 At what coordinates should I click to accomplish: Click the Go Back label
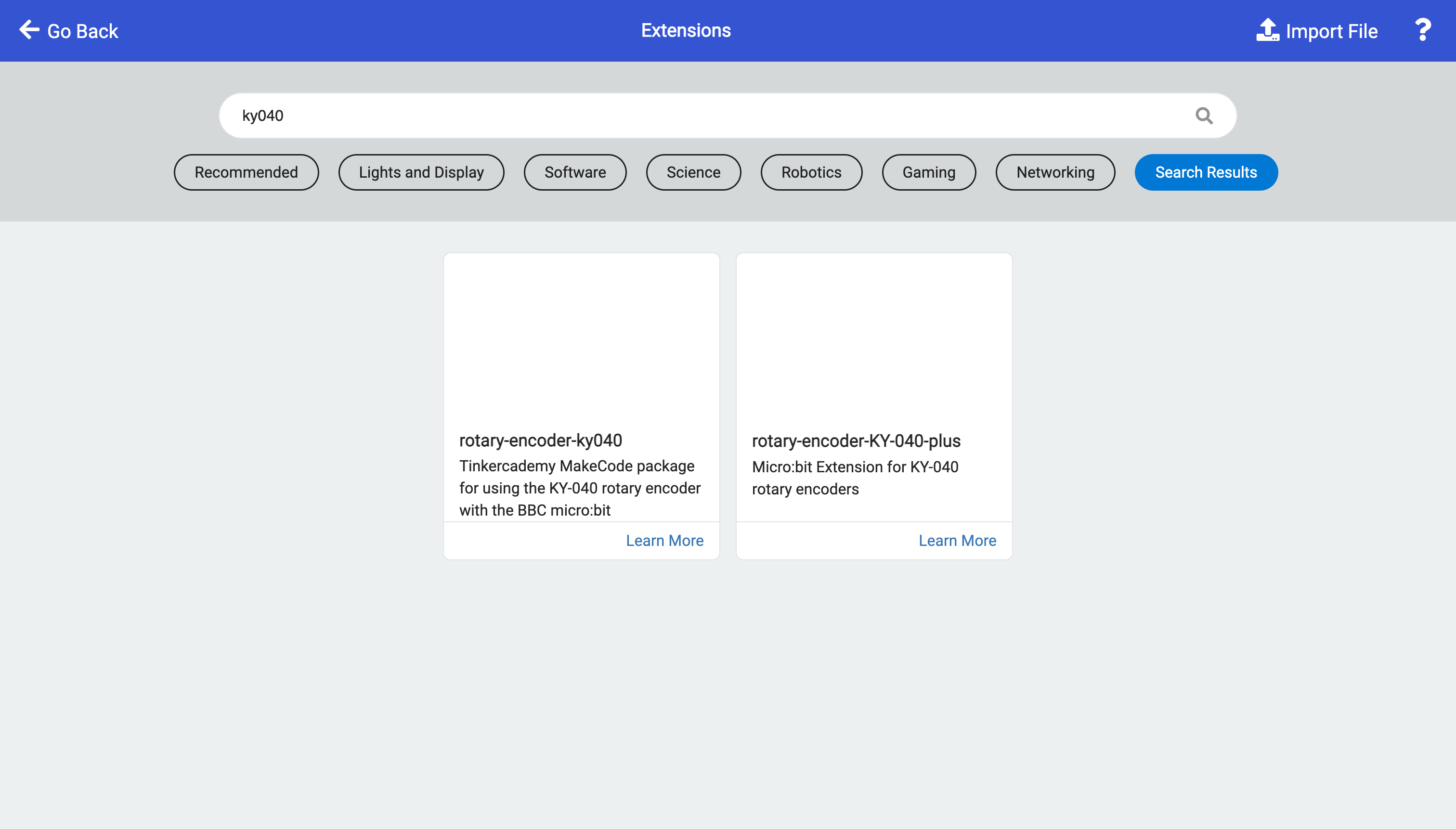(82, 31)
